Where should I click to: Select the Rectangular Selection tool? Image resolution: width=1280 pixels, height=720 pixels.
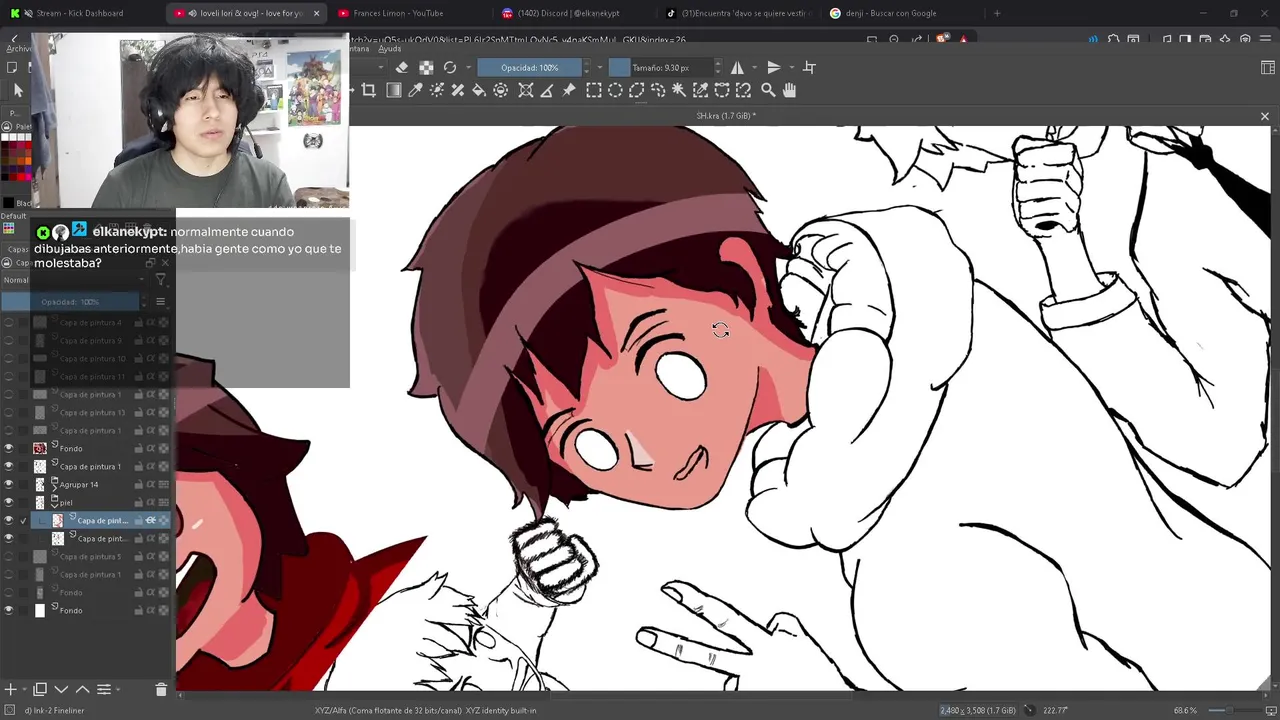pyautogui.click(x=594, y=90)
